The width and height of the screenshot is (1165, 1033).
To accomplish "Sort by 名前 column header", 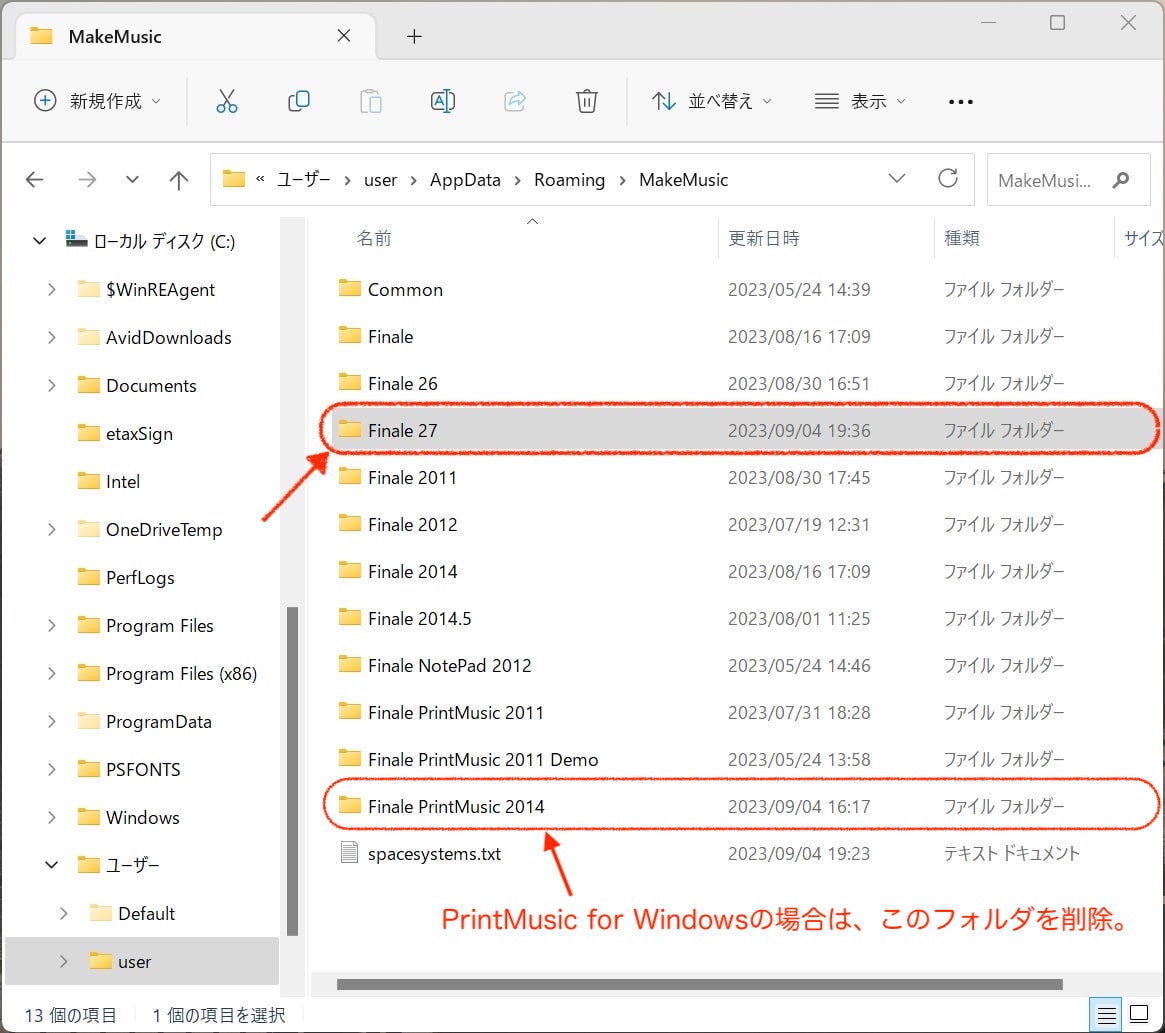I will (374, 238).
